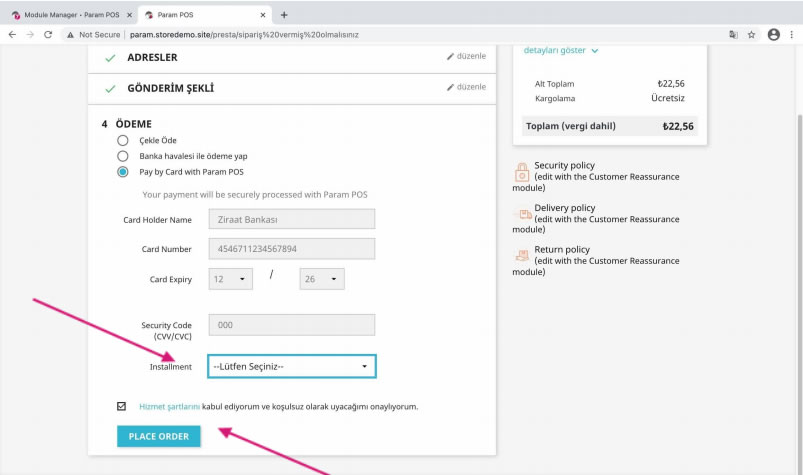Click the browser address bar URL
This screenshot has height=475, width=803.
click(x=244, y=35)
